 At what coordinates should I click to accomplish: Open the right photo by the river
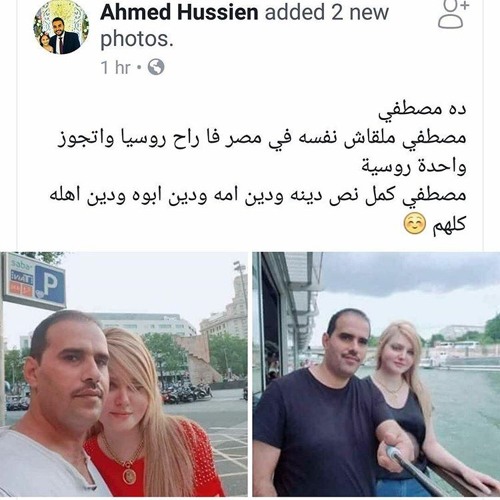376,374
